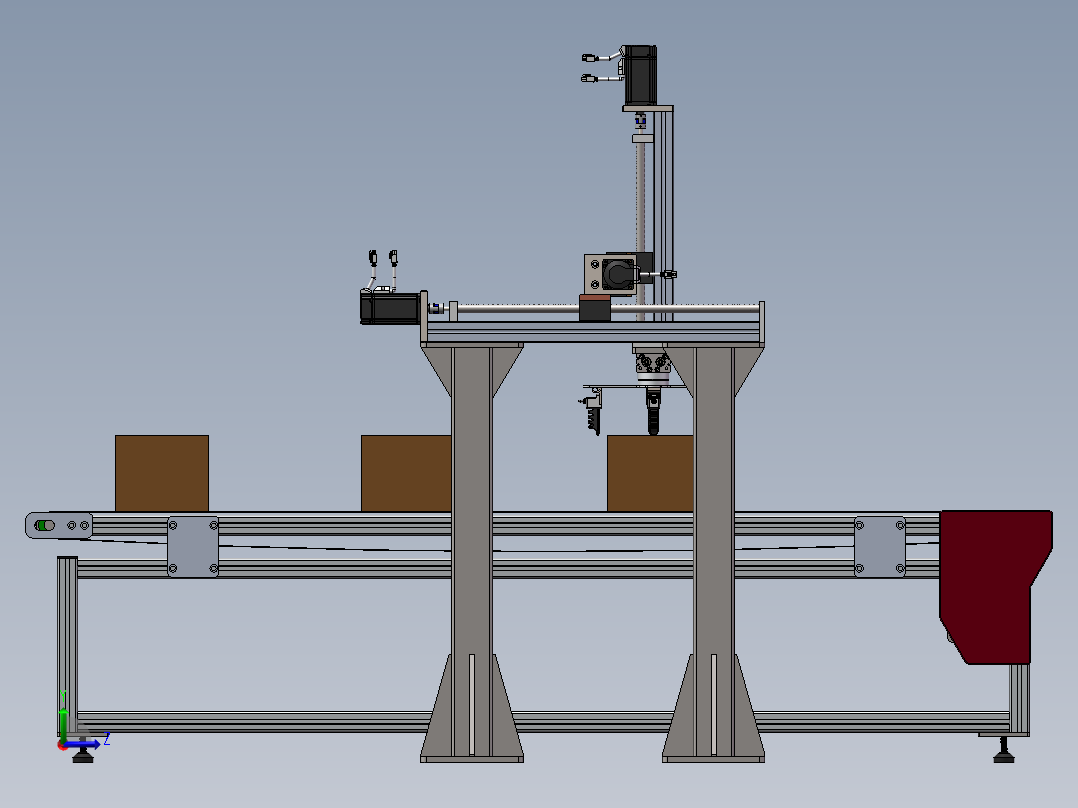Select the brown box beneath the gripper

(x=650, y=473)
